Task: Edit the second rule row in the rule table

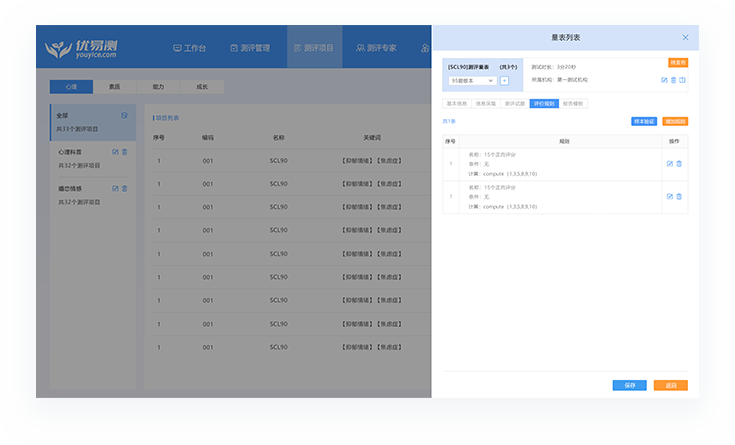Action: point(670,196)
